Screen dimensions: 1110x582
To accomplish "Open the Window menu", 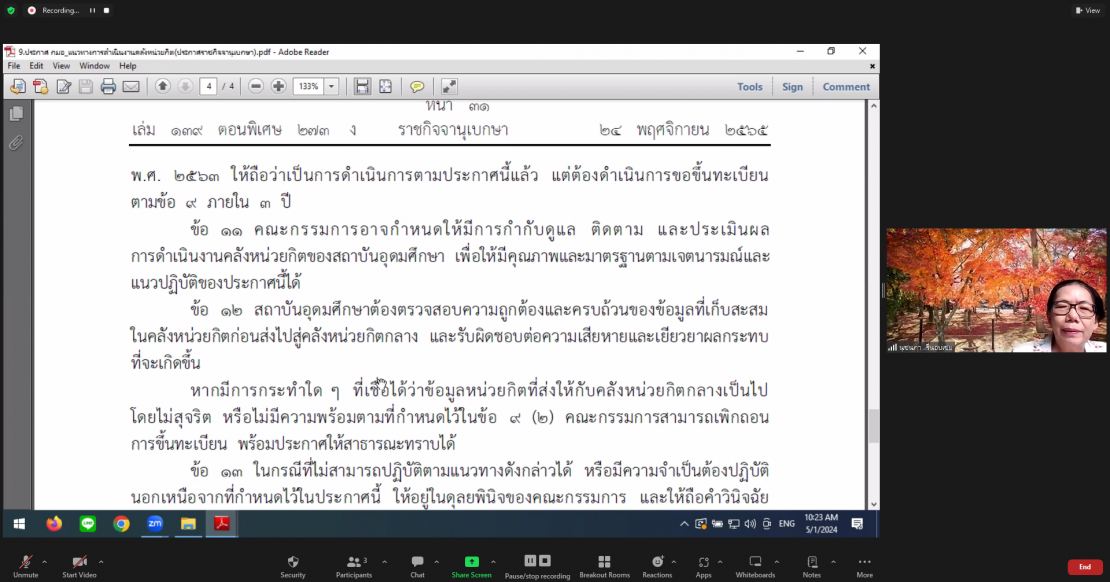I will [94, 66].
